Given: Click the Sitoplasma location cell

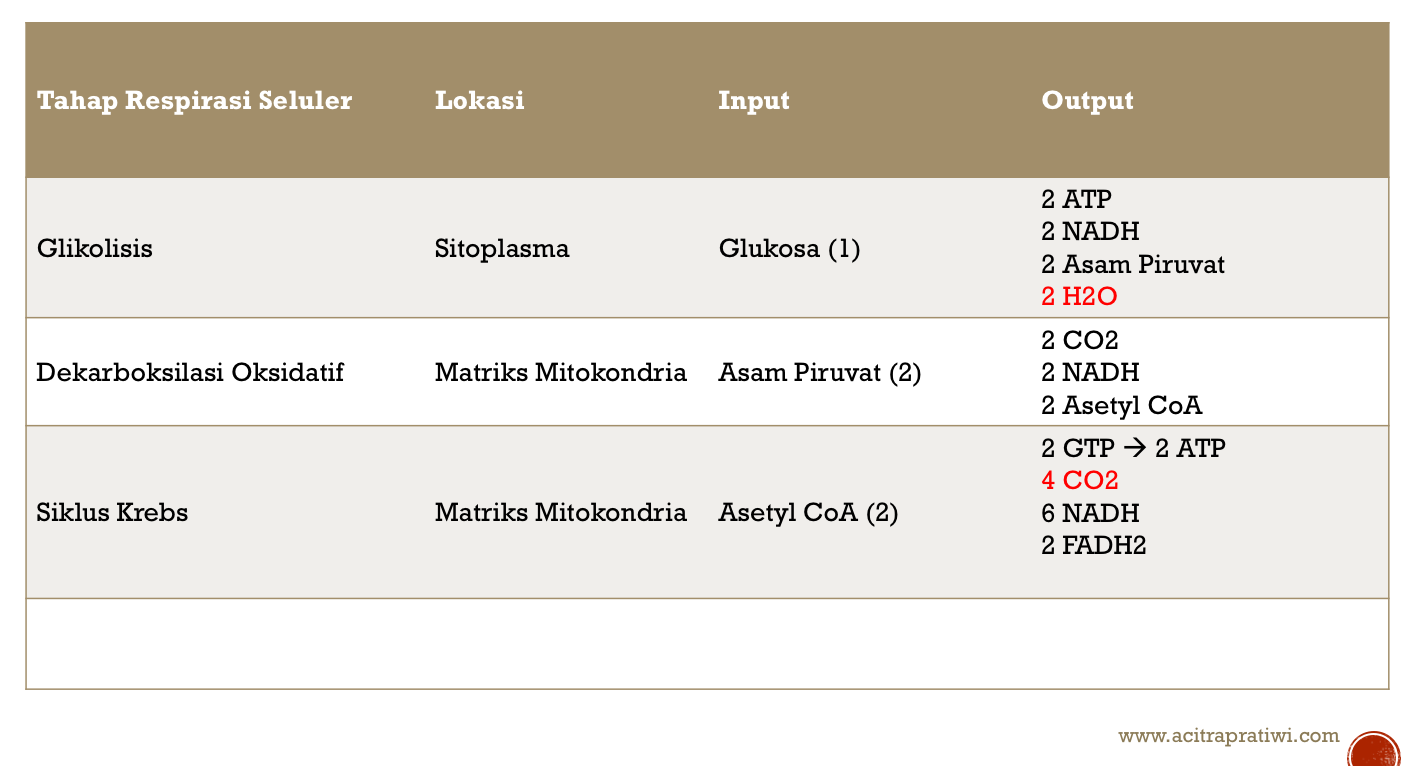Looking at the screenshot, I should [x=502, y=248].
